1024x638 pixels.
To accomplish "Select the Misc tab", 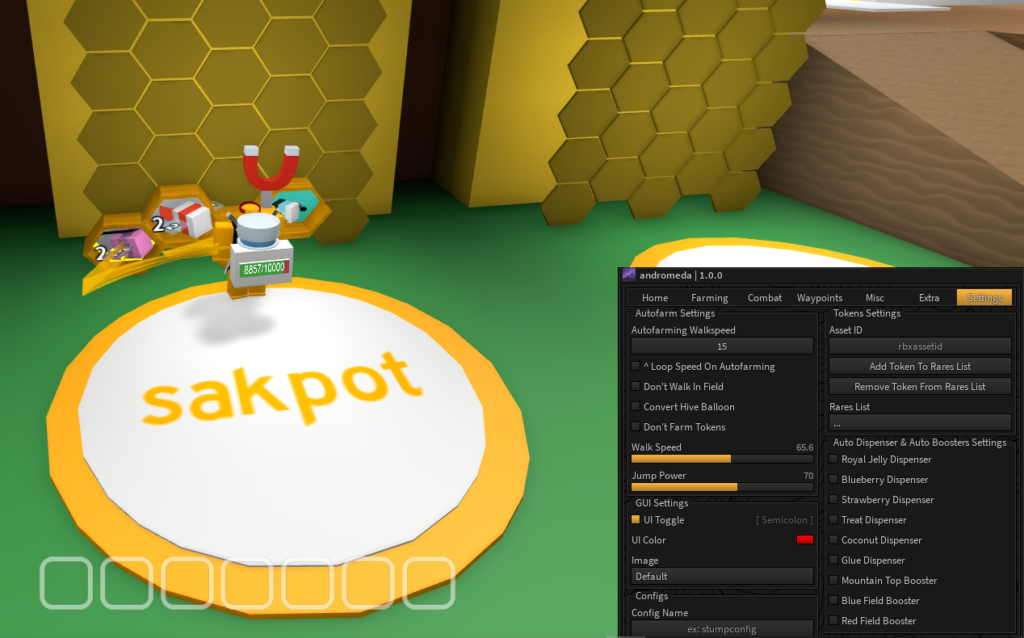I will [874, 298].
